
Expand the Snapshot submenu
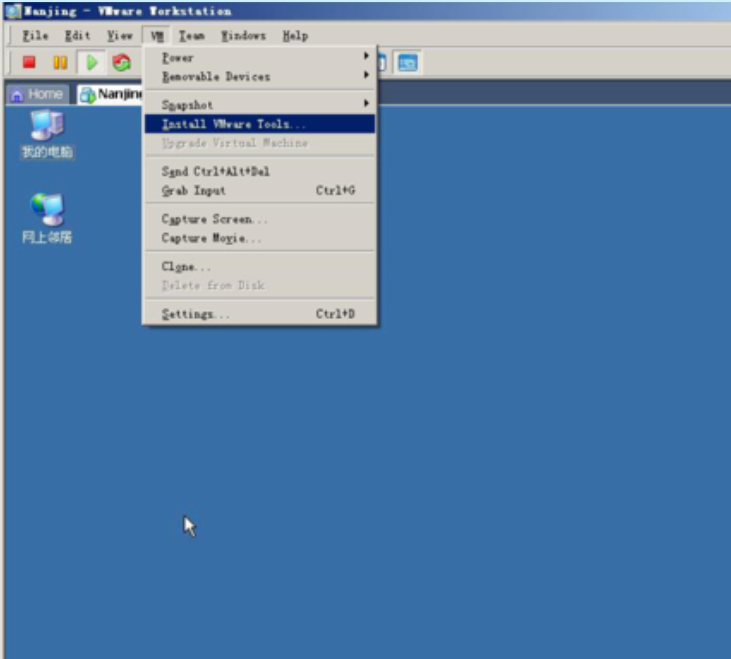click(260, 105)
